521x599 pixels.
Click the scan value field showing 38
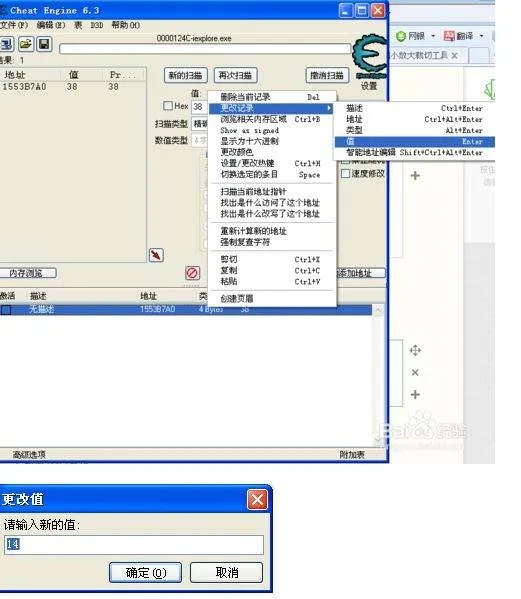pos(200,107)
